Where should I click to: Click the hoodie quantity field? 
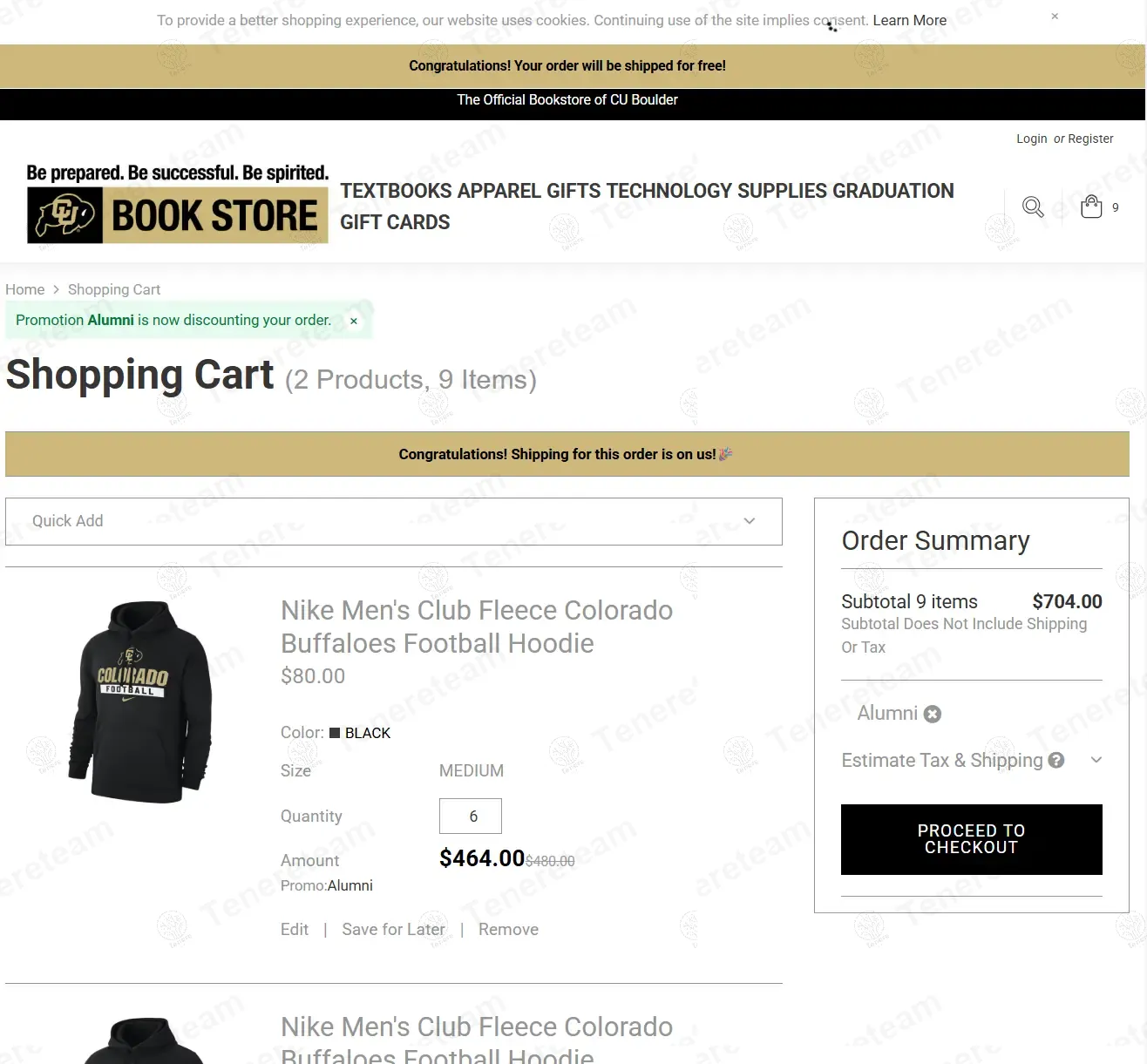(471, 817)
